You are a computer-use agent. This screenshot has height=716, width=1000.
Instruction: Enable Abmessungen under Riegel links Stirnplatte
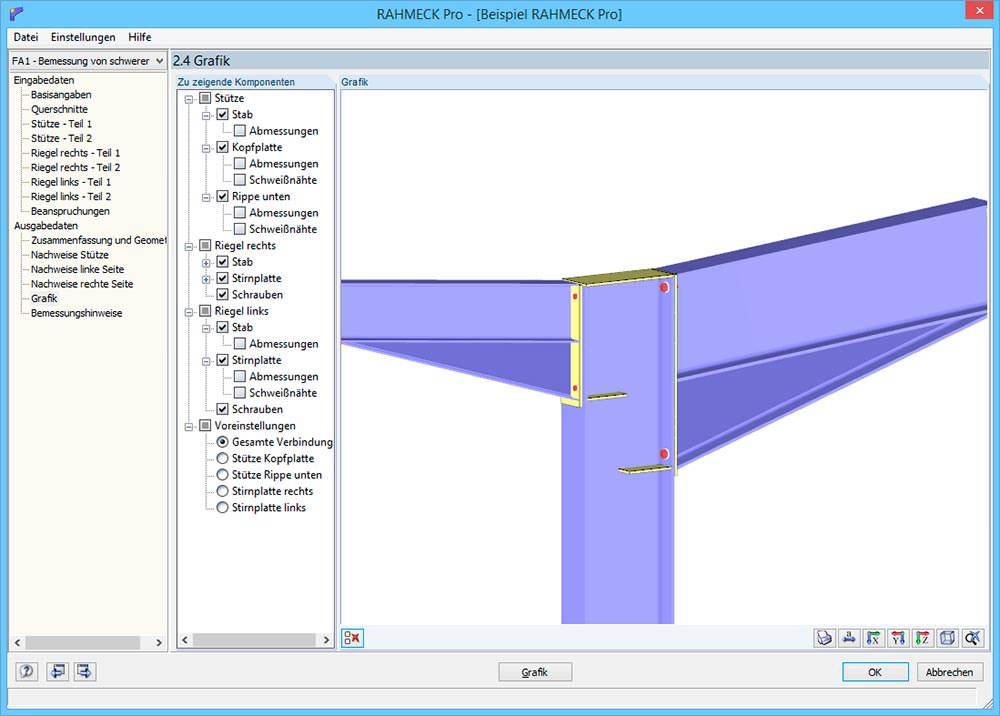[239, 376]
